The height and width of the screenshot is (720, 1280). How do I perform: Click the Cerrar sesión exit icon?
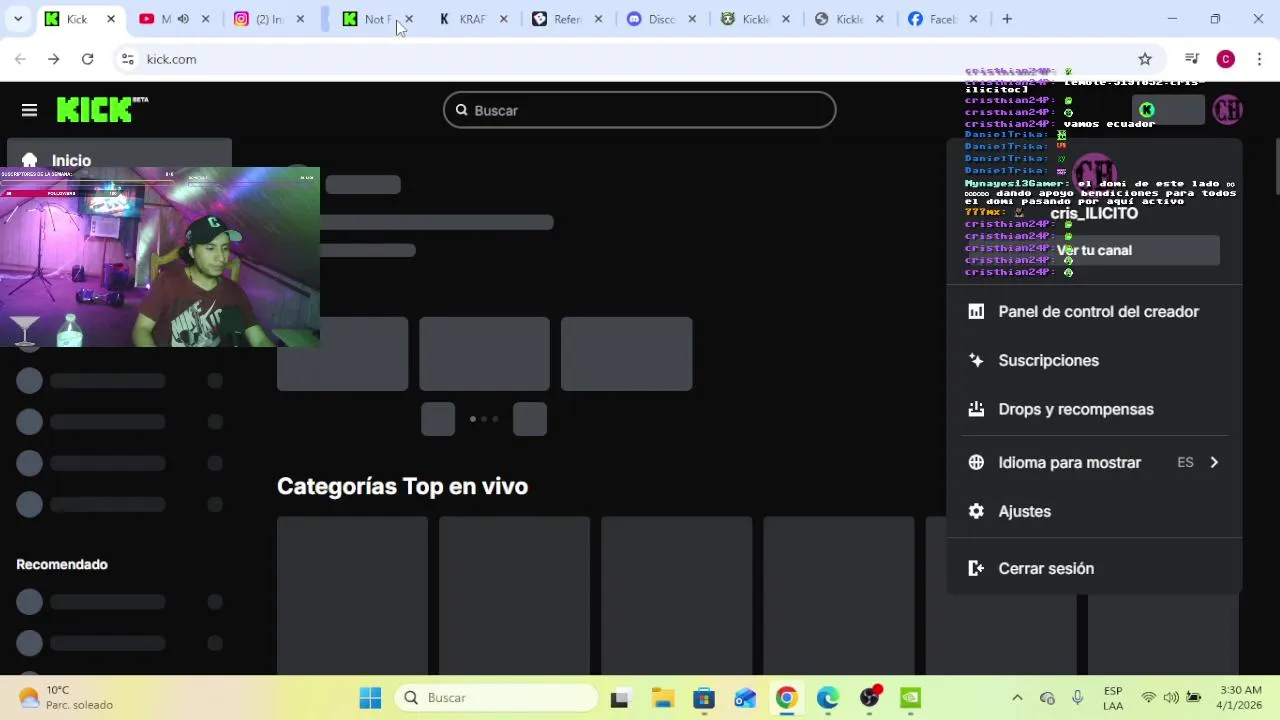pyautogui.click(x=976, y=569)
